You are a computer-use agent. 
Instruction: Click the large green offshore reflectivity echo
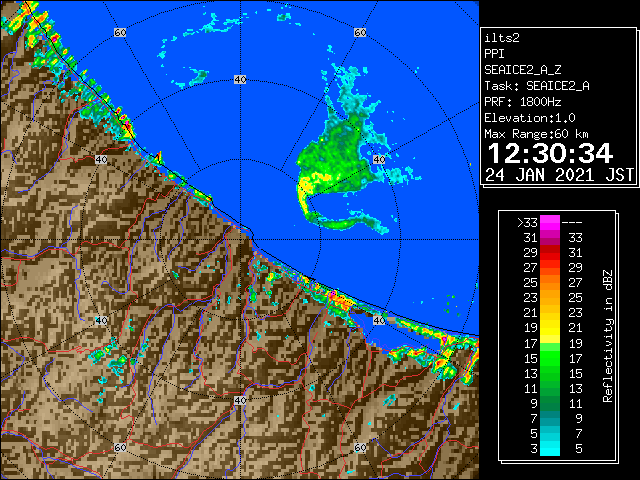click(x=339, y=157)
